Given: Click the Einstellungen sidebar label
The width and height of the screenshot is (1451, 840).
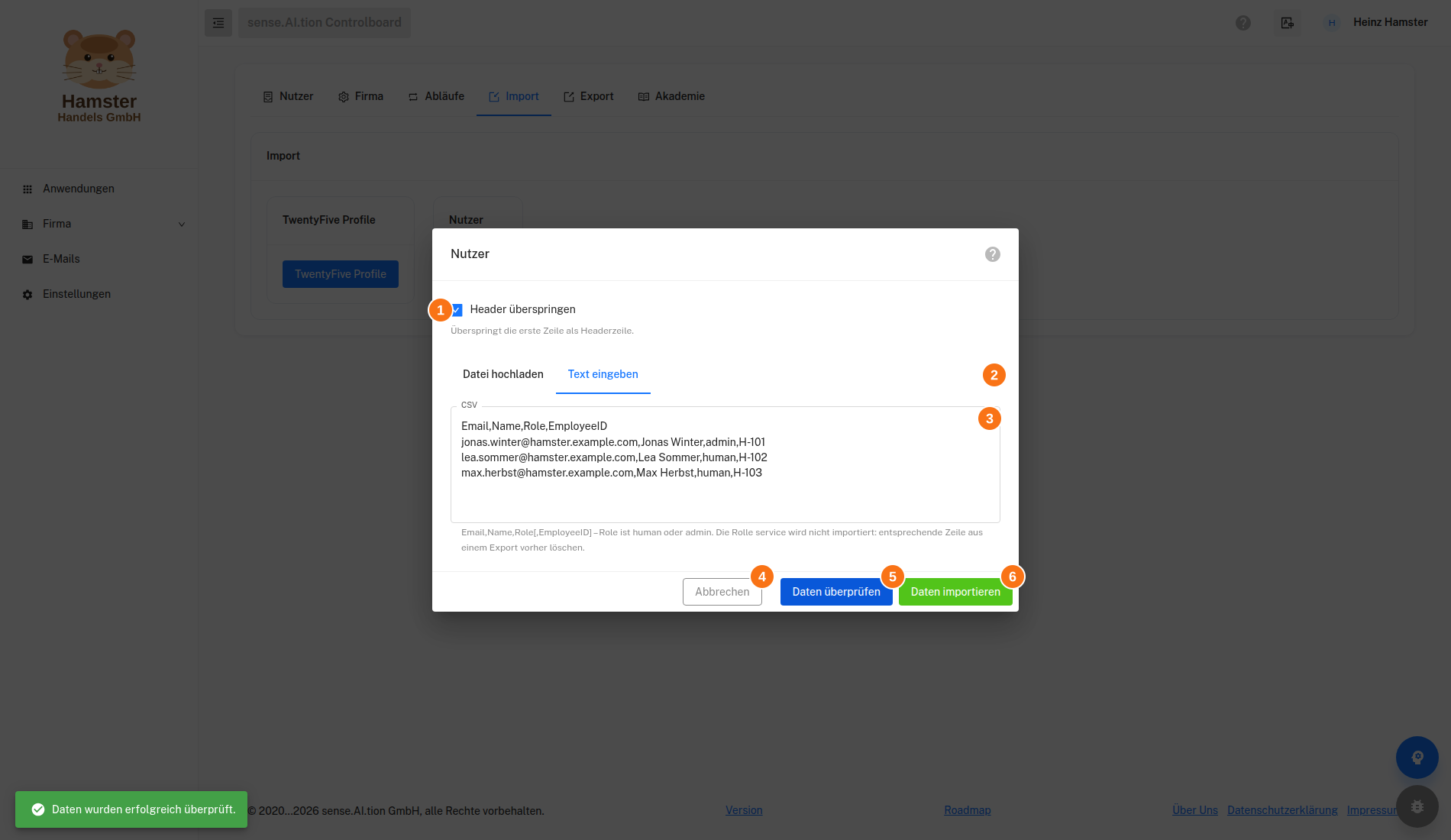Looking at the screenshot, I should [76, 294].
